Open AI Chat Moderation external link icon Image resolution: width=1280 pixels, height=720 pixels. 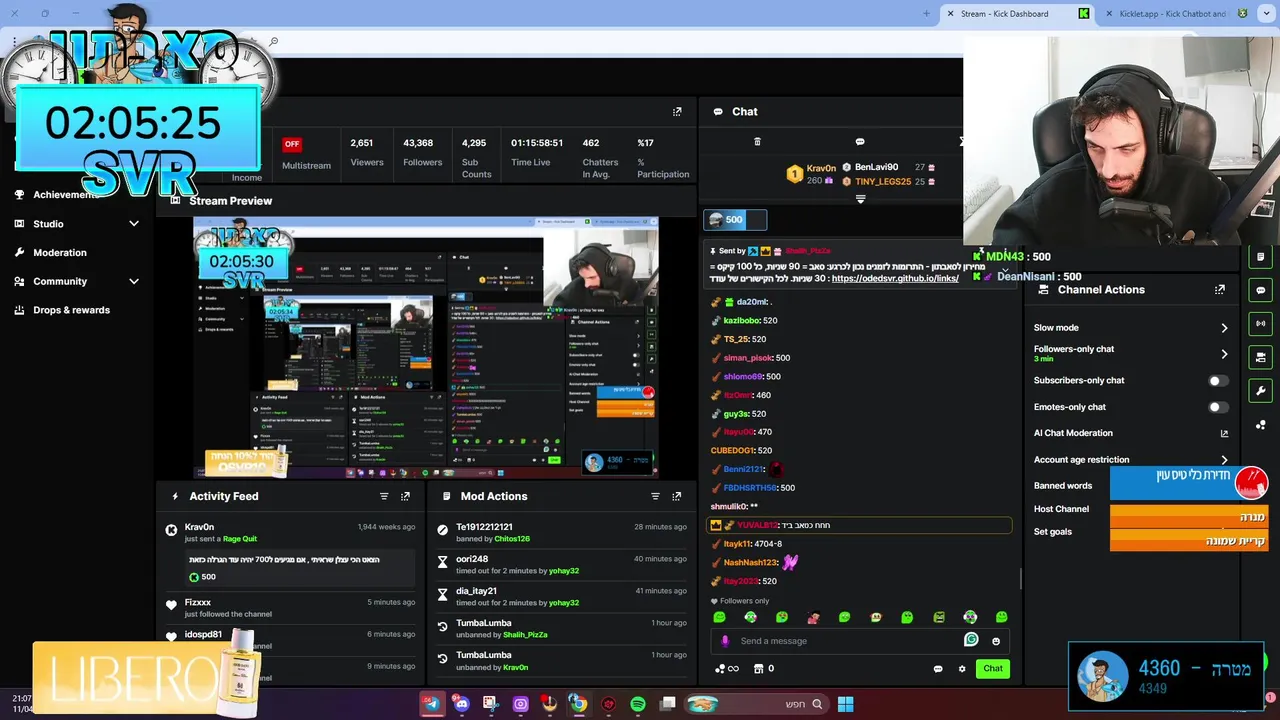click(x=1224, y=434)
